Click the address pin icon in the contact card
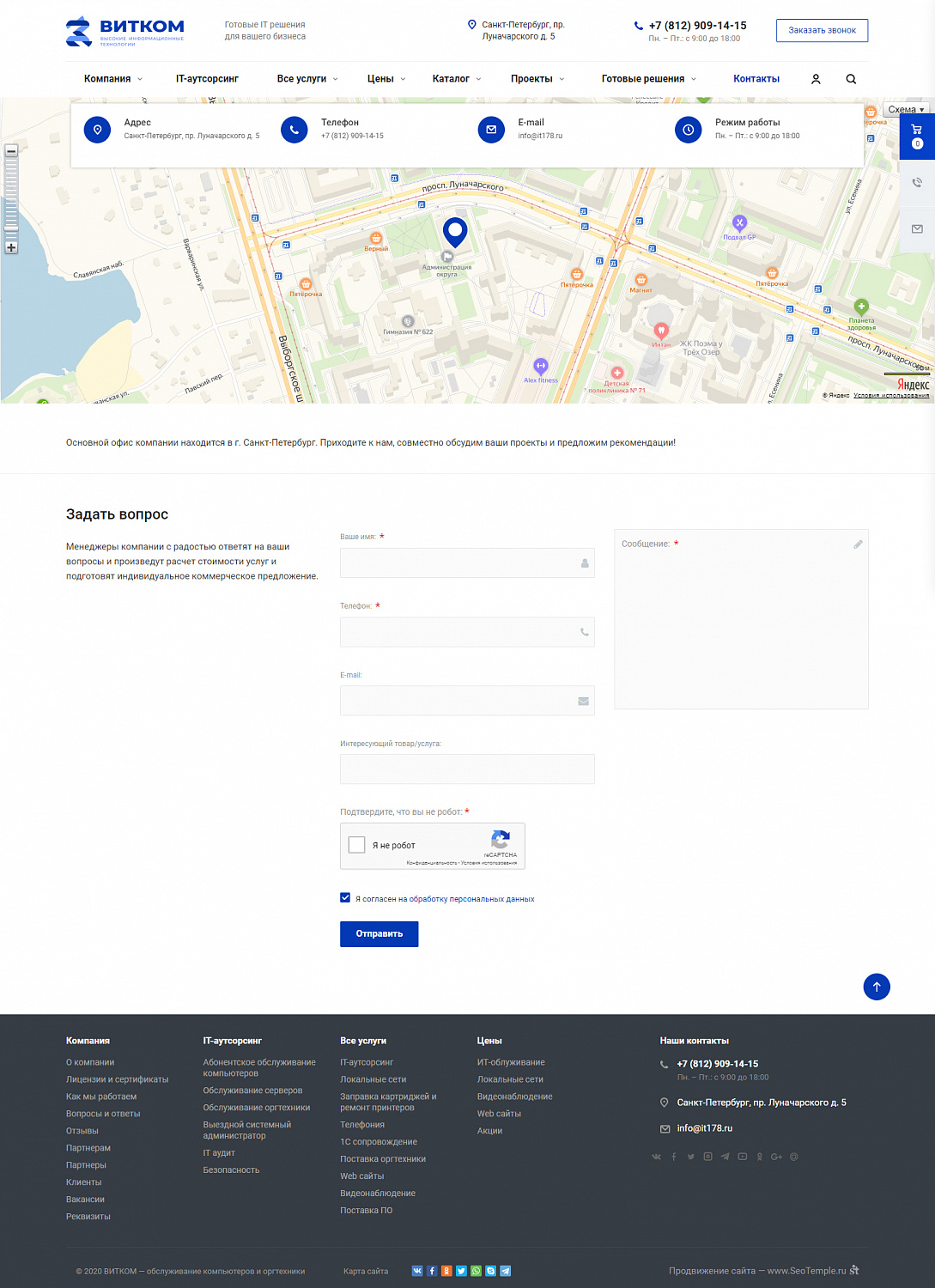 click(x=97, y=130)
